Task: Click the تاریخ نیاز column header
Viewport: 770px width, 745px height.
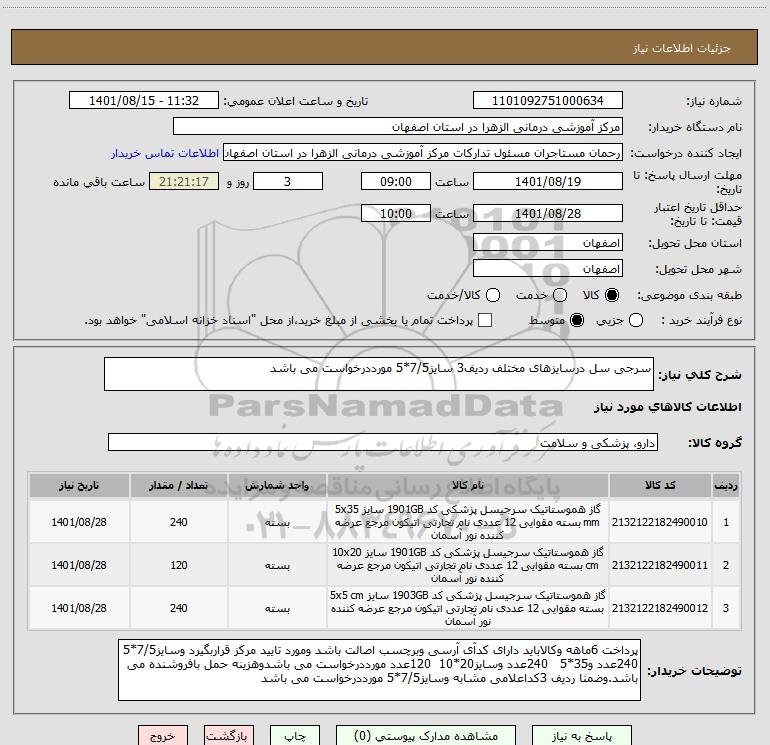Action: coord(79,485)
